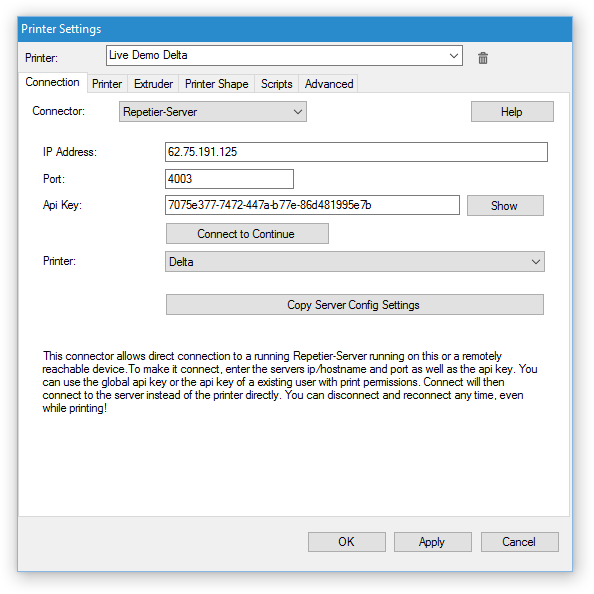Open the Extruder tab
This screenshot has height=594, width=594.
pos(153,84)
